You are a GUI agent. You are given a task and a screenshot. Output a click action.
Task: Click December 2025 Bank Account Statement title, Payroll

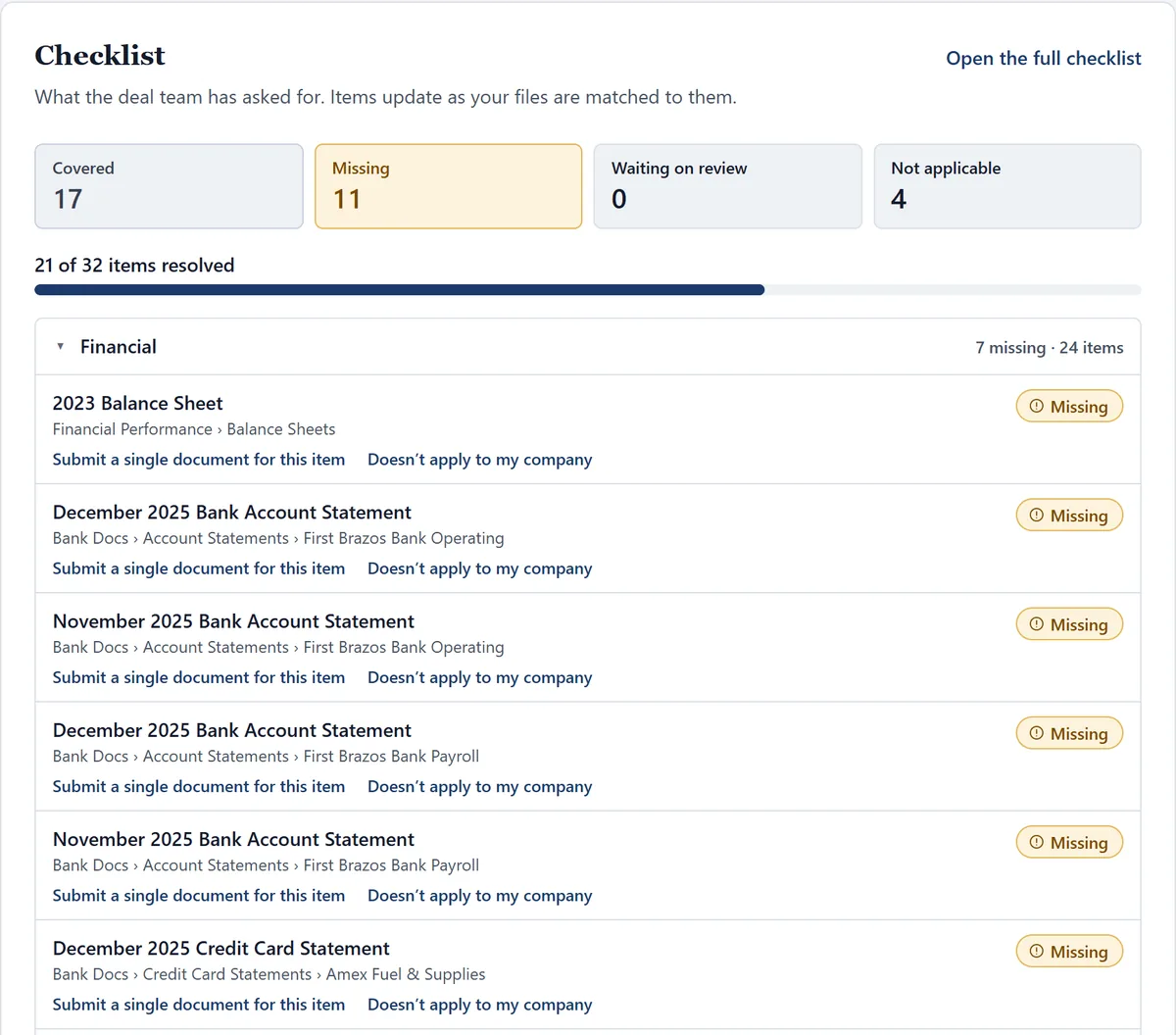pyautogui.click(x=232, y=729)
